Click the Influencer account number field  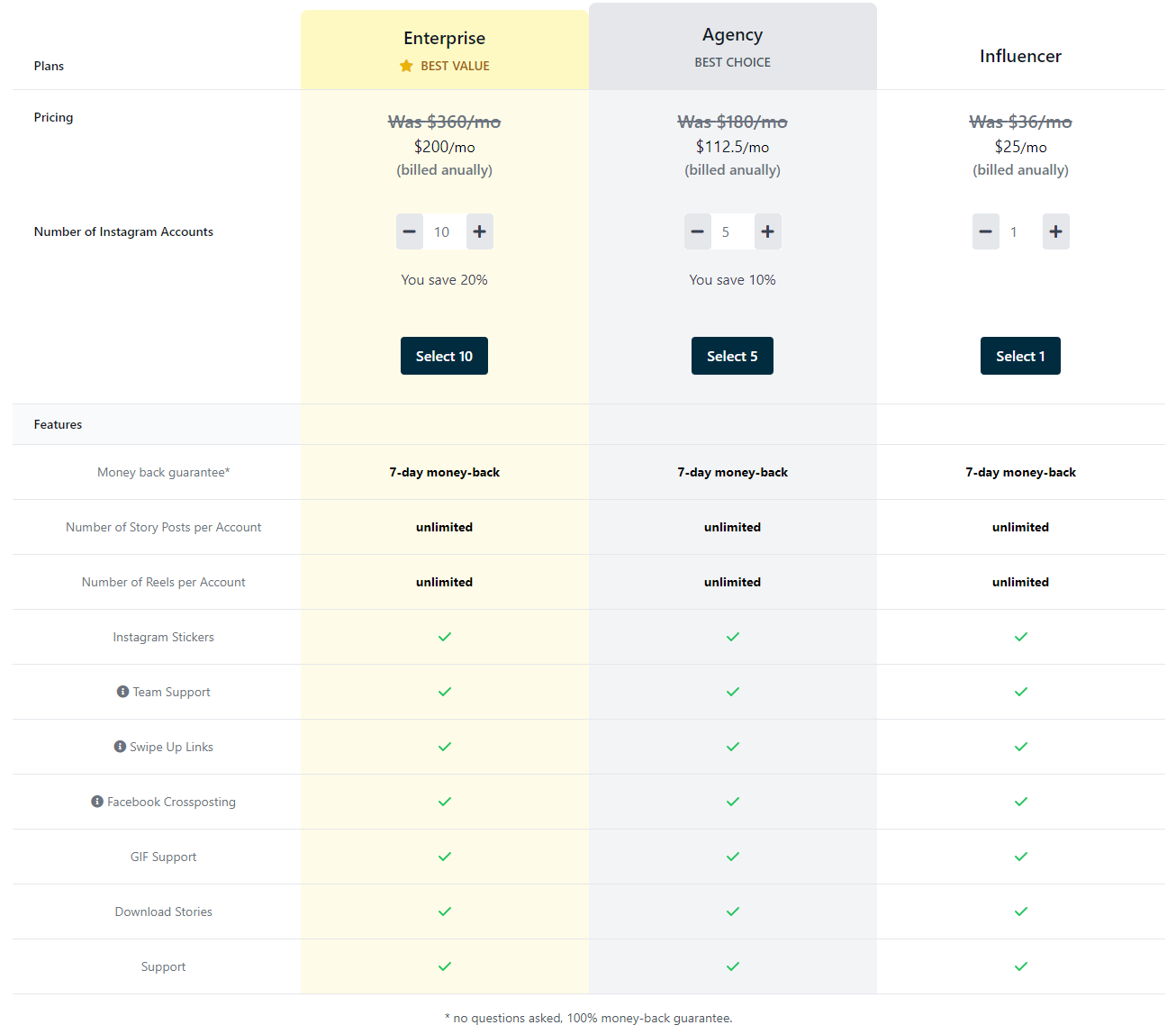(1021, 231)
